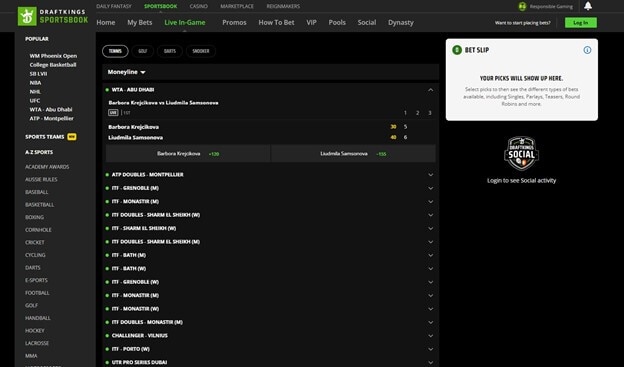Viewport: 624px width, 367px height.
Task: Bet on Barbora Krejcikova moneyline +120
Action: (x=188, y=154)
